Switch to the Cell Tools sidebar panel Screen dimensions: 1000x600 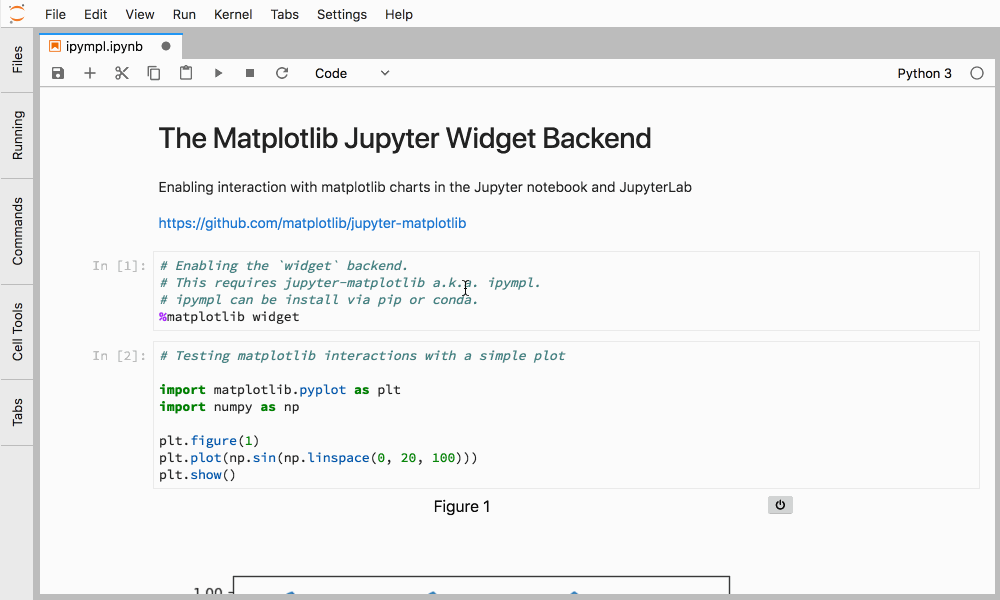[x=16, y=330]
